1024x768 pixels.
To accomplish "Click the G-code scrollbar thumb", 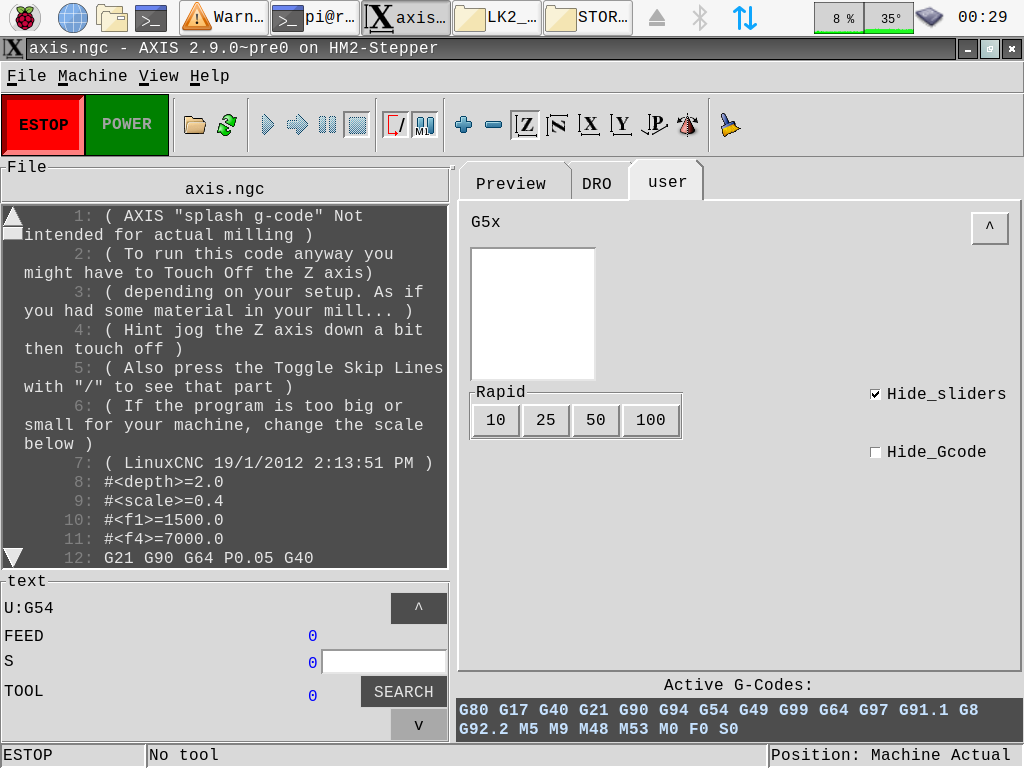I will [12, 233].
